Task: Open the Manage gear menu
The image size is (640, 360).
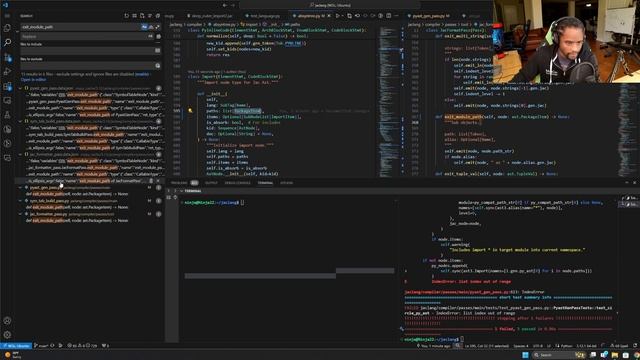Action: pyautogui.click(x=7, y=335)
